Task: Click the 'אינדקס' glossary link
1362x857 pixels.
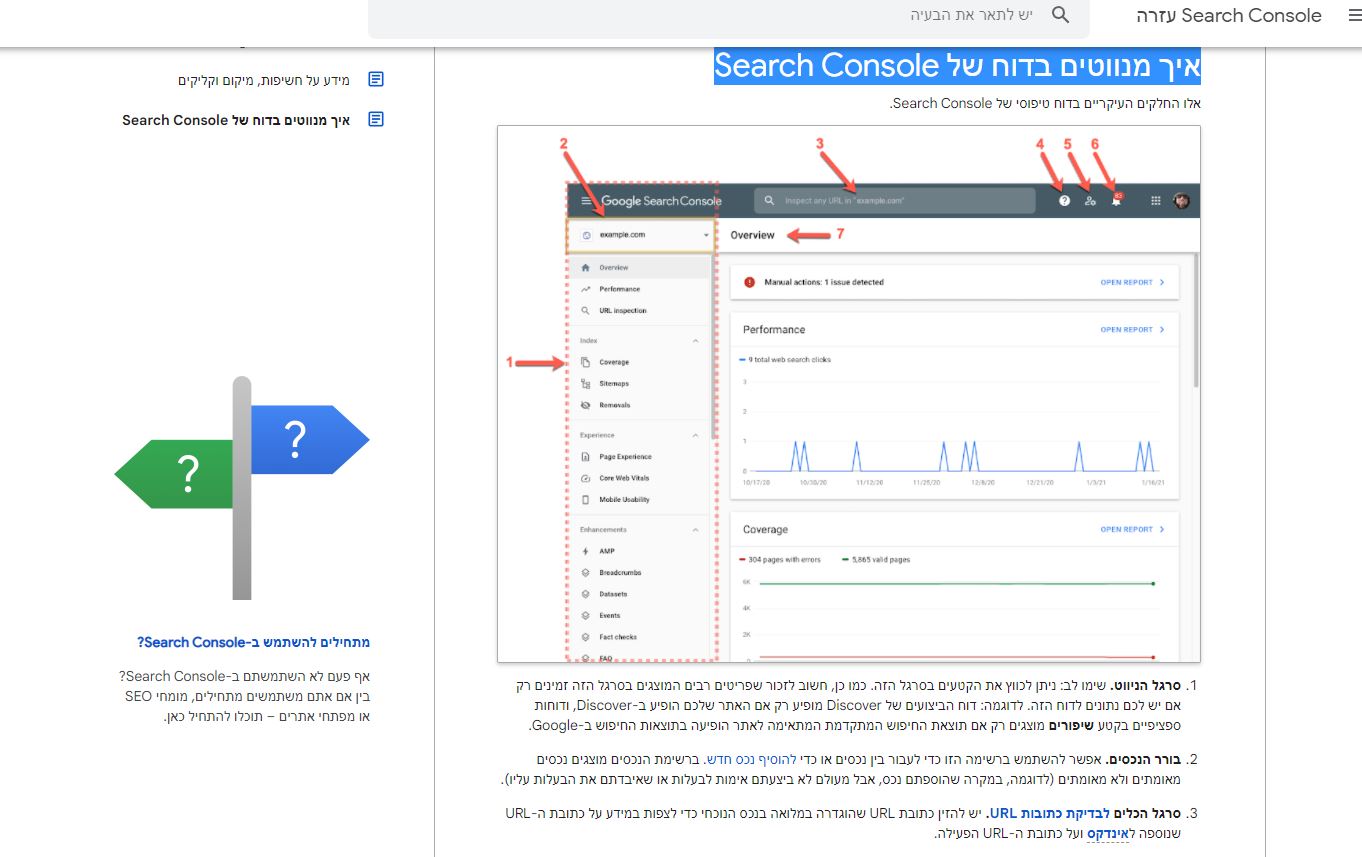Action: [1106, 833]
